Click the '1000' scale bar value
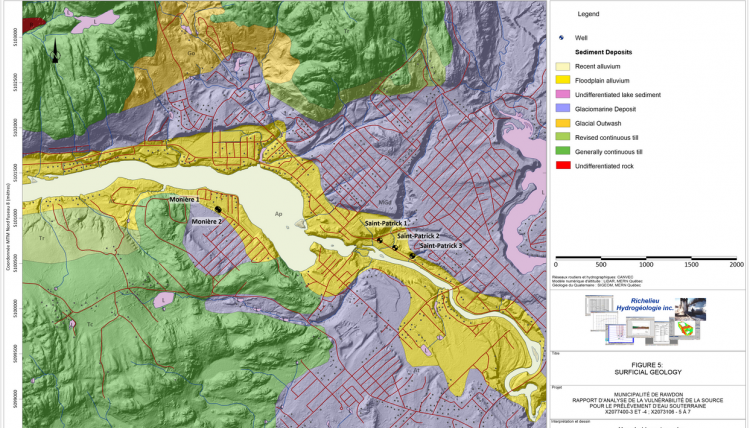The image size is (750, 428). (x=646, y=264)
